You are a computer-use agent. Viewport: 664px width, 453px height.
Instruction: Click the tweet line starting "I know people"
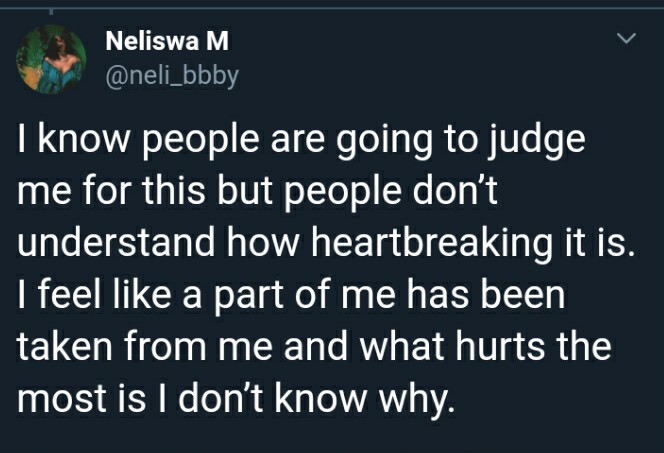click(301, 141)
